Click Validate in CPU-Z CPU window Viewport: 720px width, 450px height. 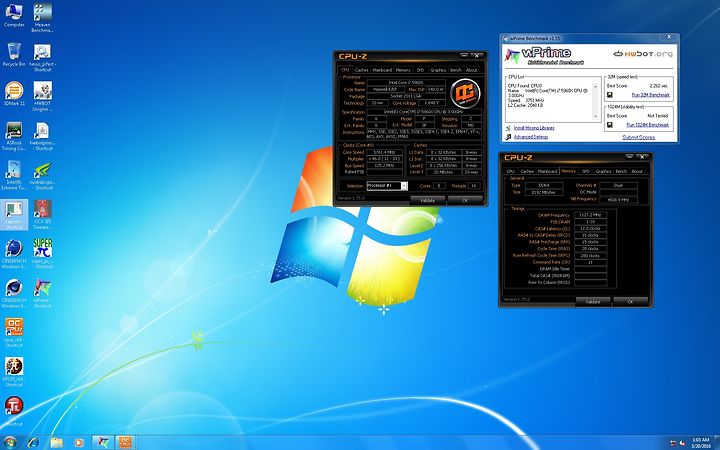[428, 200]
